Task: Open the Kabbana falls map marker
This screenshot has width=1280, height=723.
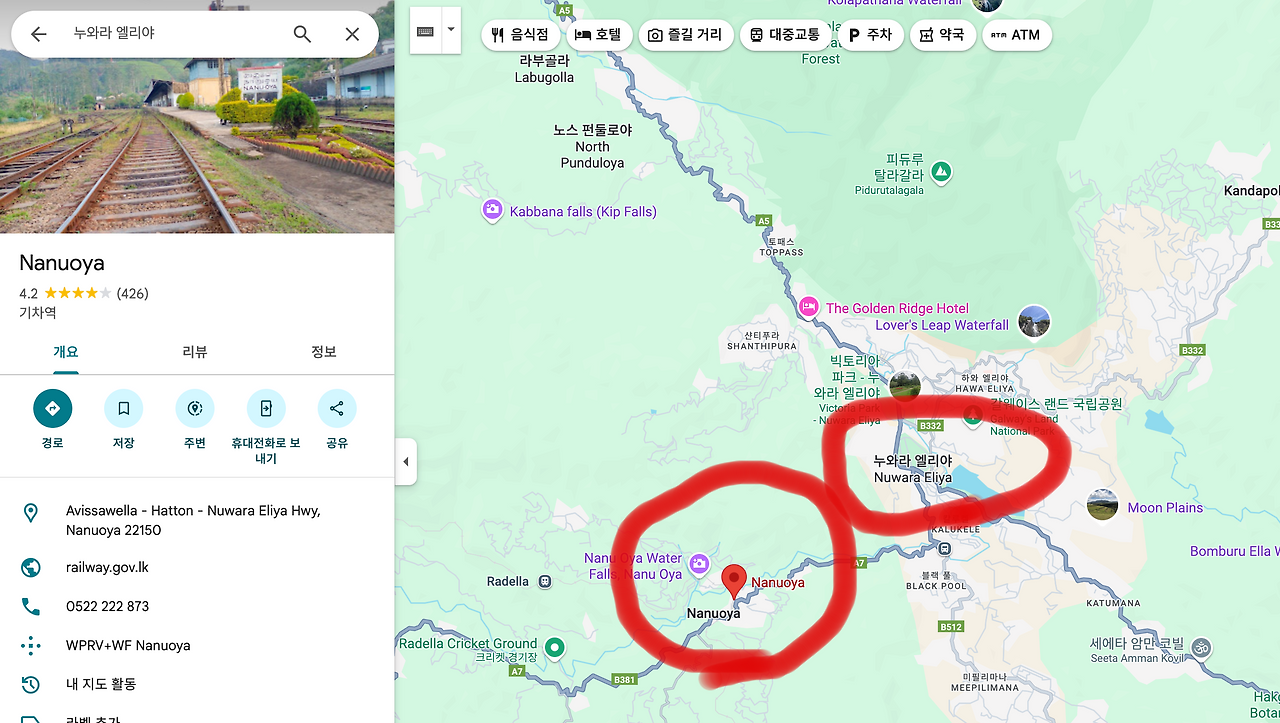Action: tap(492, 211)
